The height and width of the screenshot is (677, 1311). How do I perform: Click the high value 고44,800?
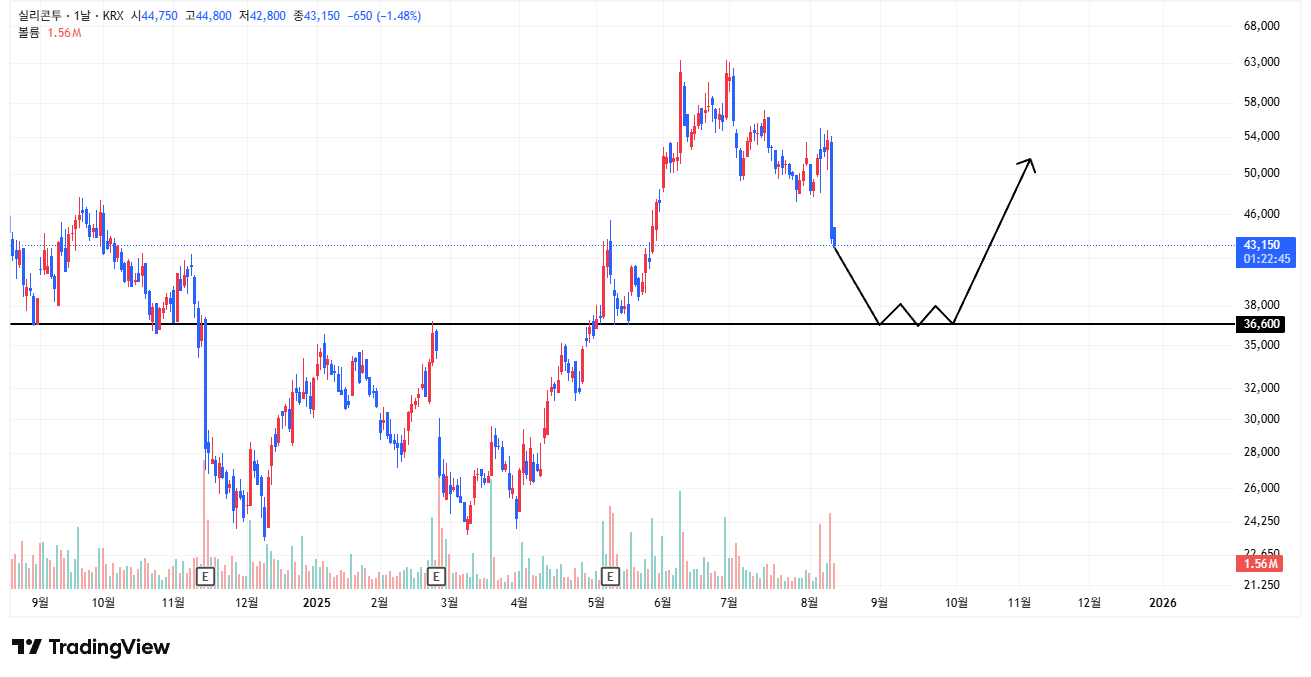(208, 16)
